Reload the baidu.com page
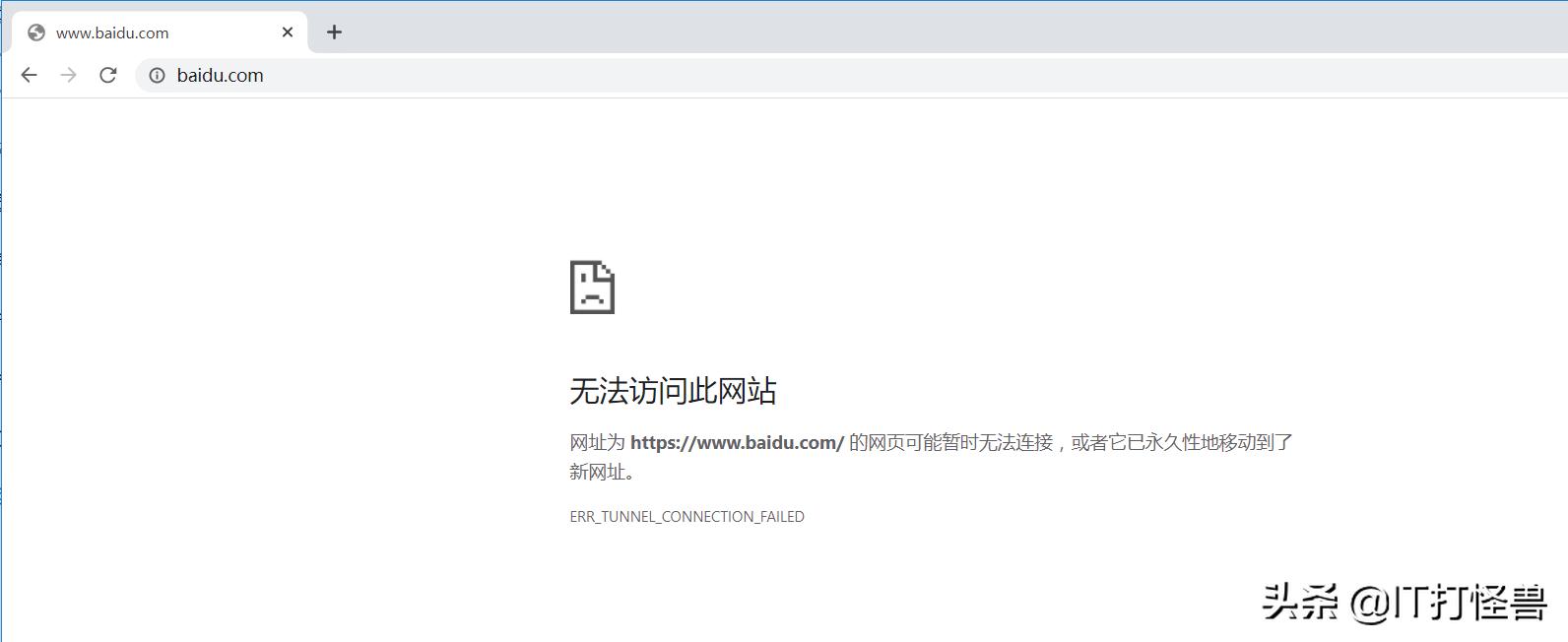 pyautogui.click(x=108, y=75)
